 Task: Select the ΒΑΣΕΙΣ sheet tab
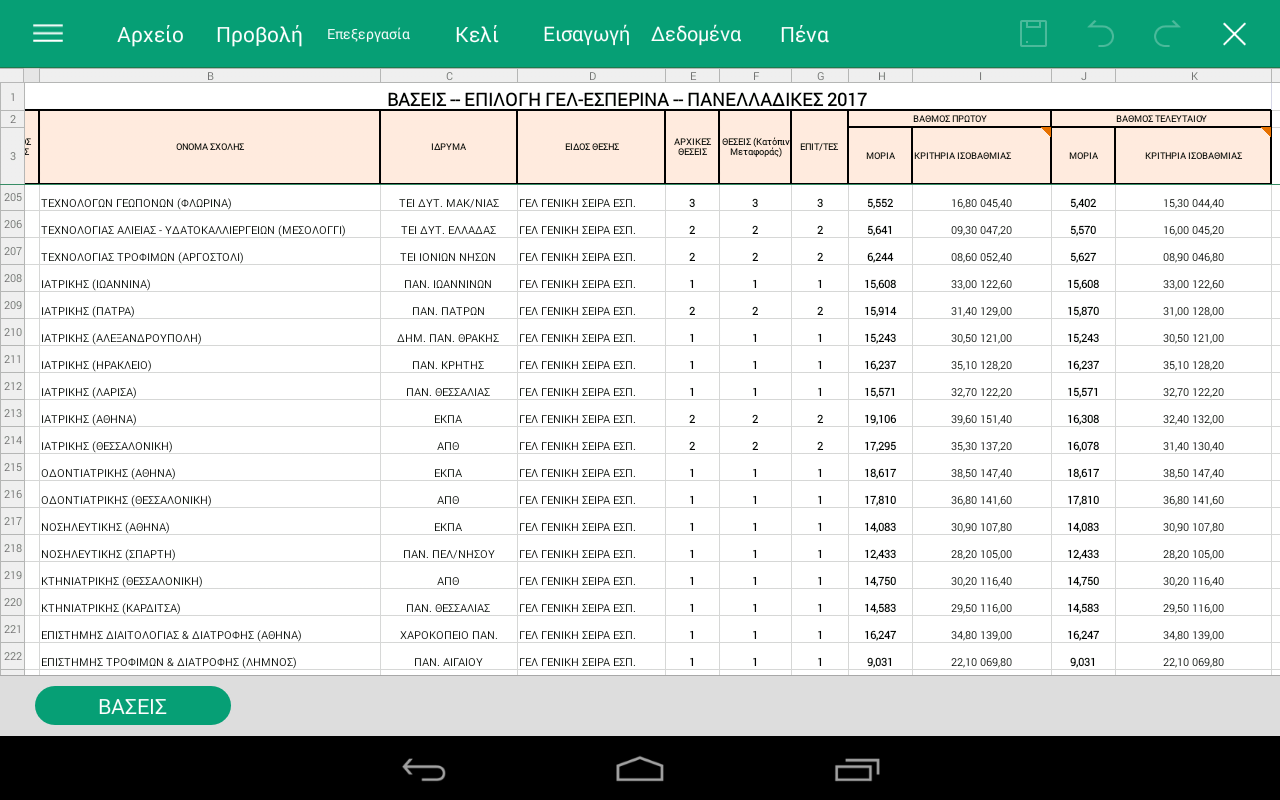click(133, 706)
